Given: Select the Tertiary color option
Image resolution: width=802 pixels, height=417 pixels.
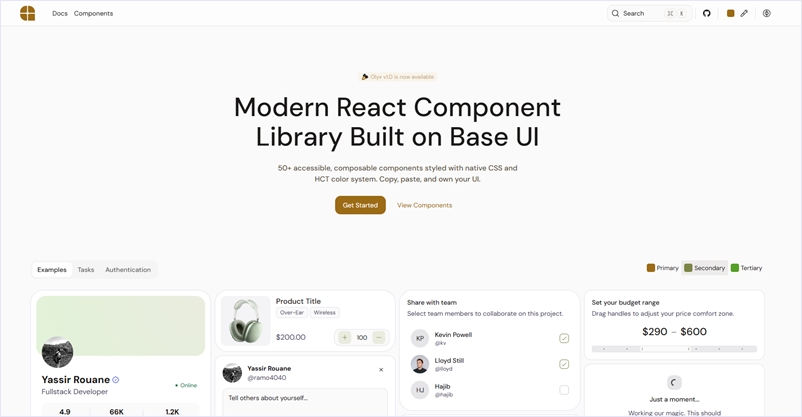Looking at the screenshot, I should (x=747, y=268).
